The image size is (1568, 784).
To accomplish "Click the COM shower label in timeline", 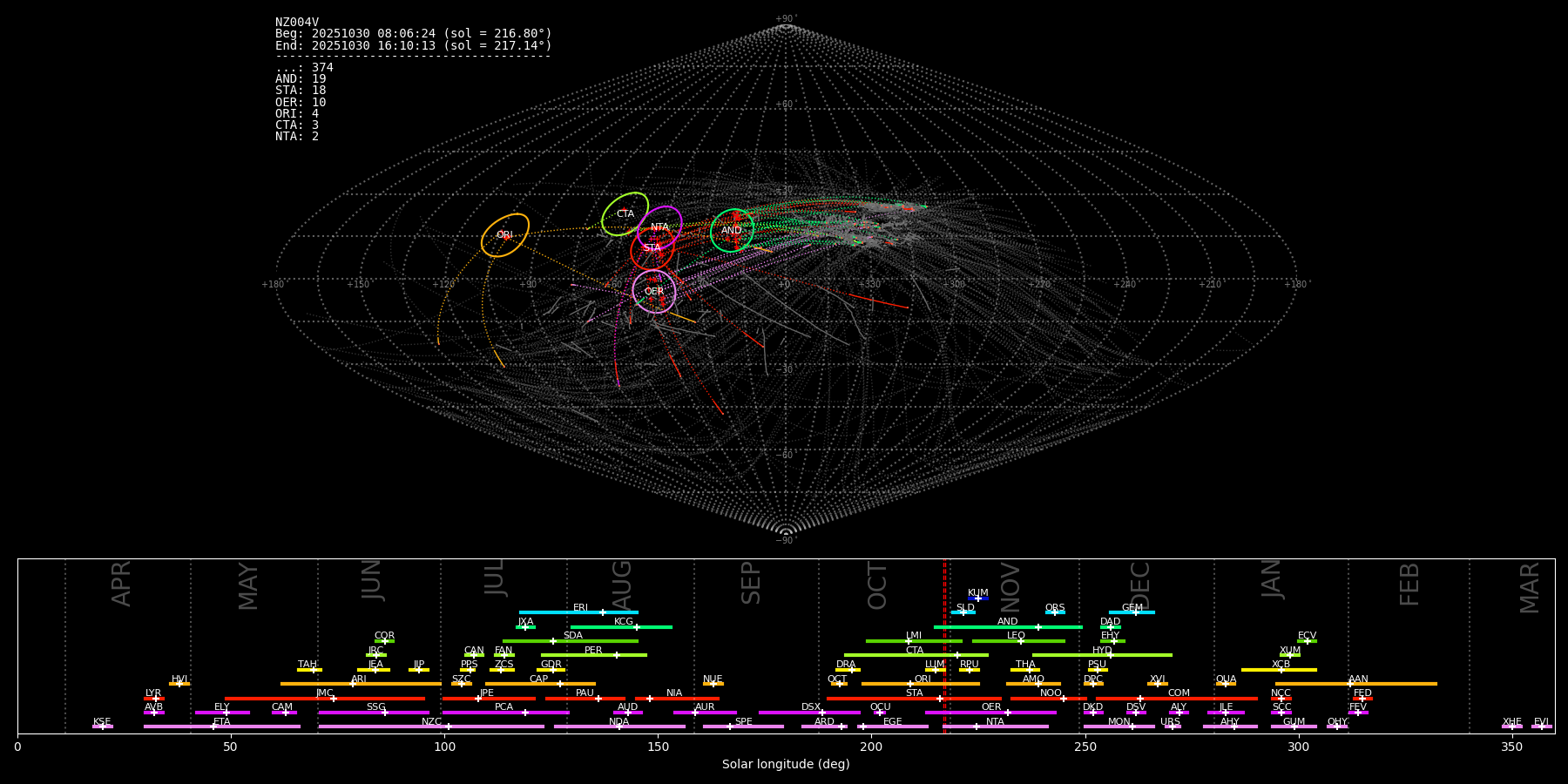I will pos(1179,693).
